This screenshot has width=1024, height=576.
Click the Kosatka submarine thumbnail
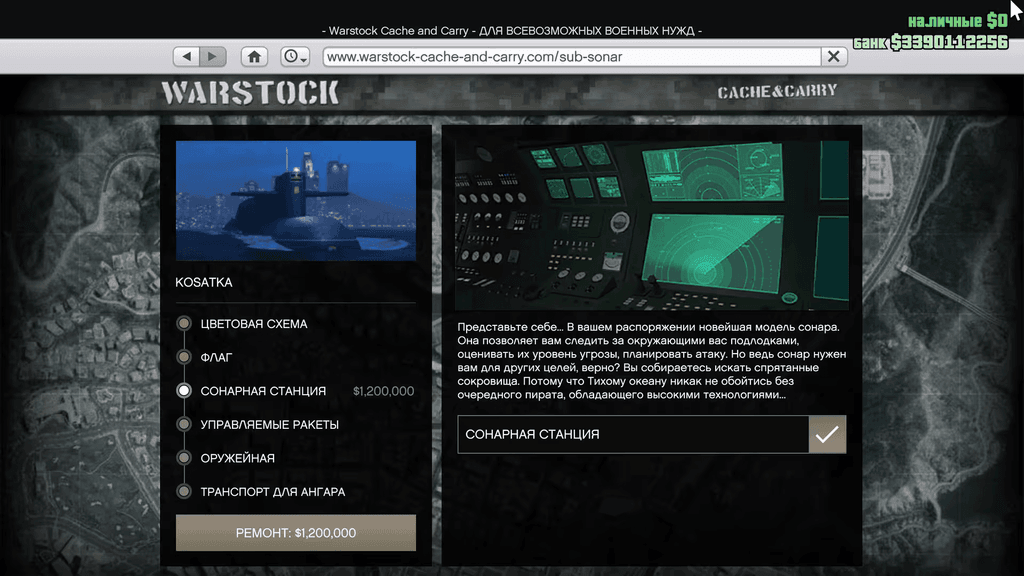coord(296,201)
